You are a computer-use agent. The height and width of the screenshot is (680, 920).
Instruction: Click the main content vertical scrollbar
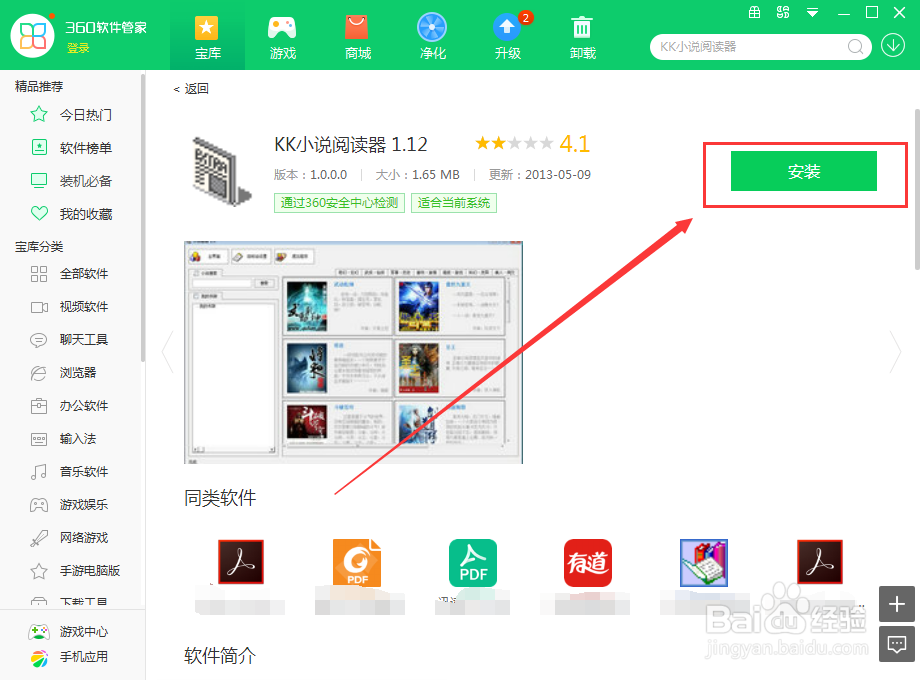coord(917,188)
